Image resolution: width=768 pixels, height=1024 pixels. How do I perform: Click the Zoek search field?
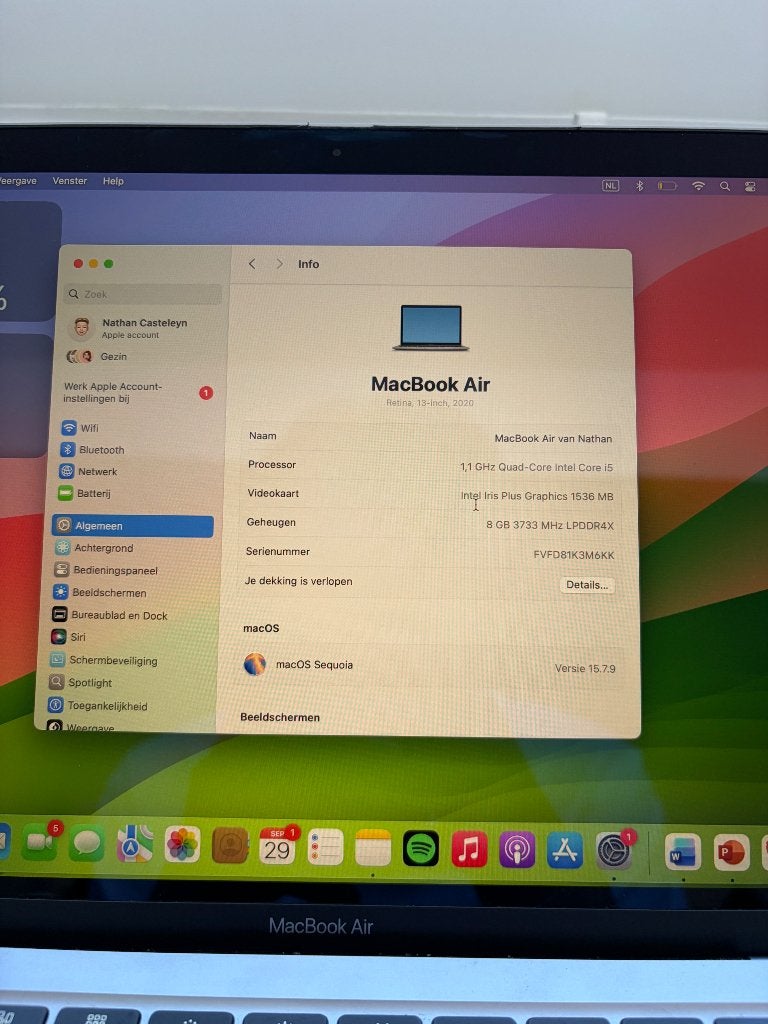tap(144, 294)
